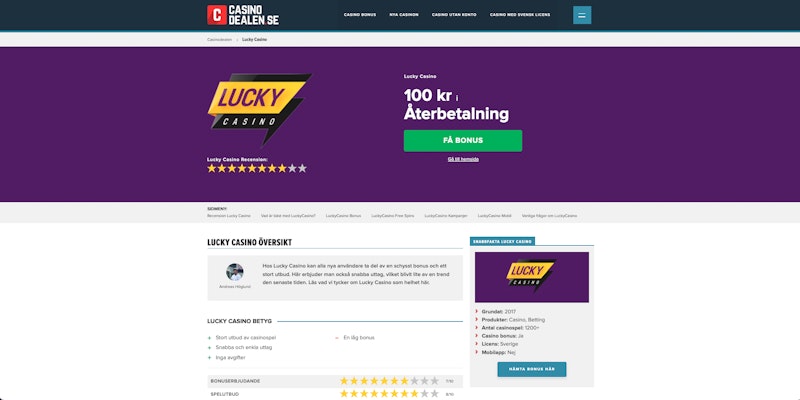The width and height of the screenshot is (800, 400).
Task: Click the Casinodealen.se logo
Action: pos(243,15)
